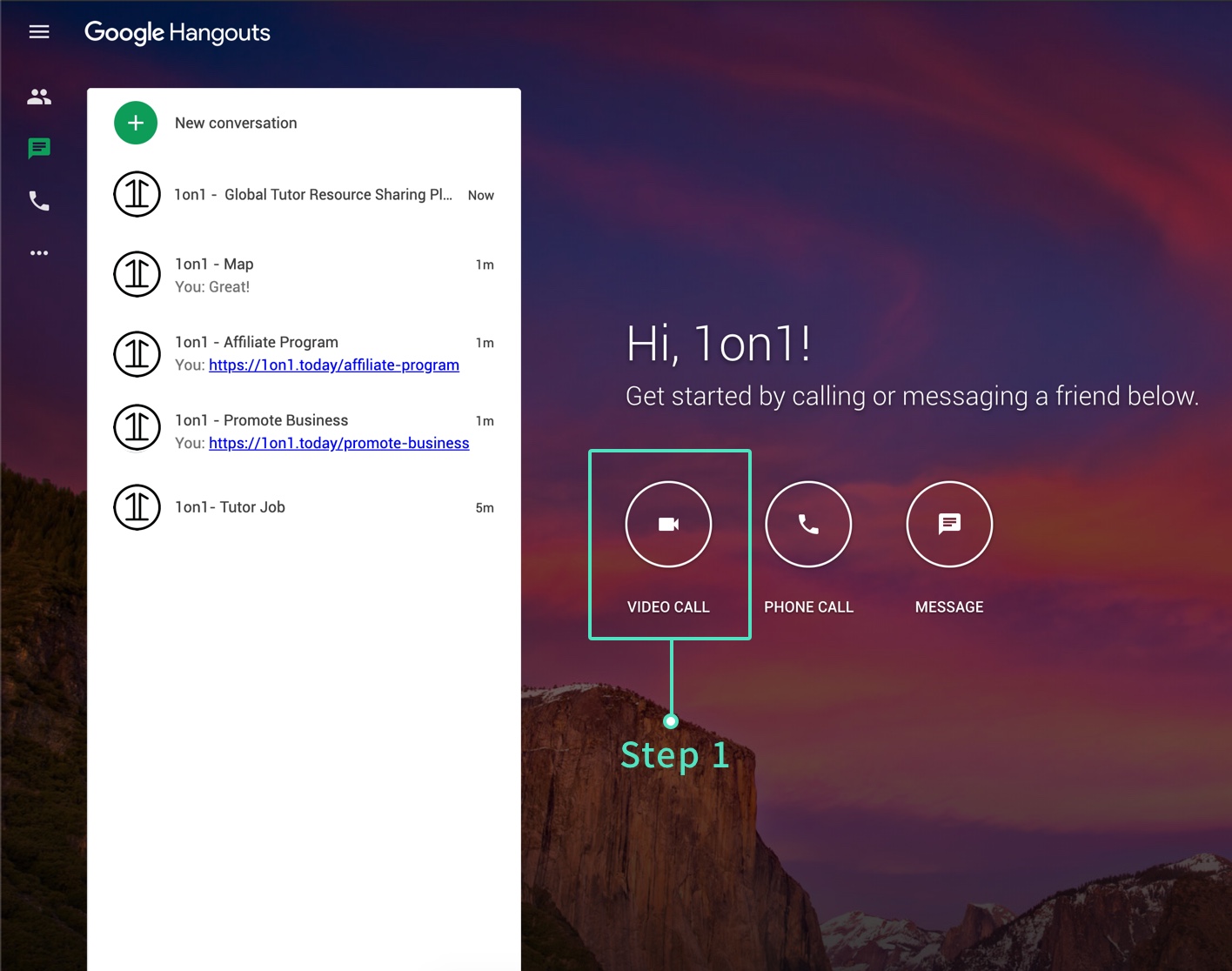Start a video call with camera button

point(668,524)
